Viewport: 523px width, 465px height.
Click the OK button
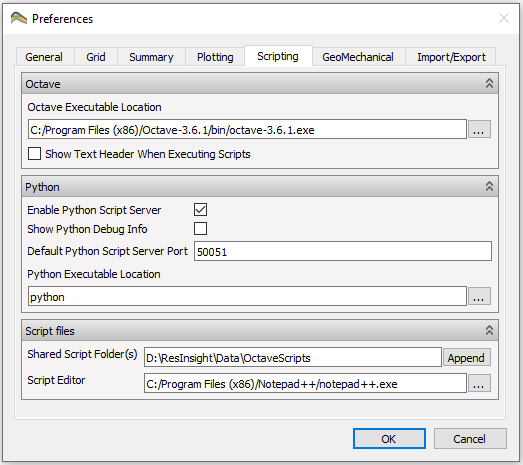389,439
